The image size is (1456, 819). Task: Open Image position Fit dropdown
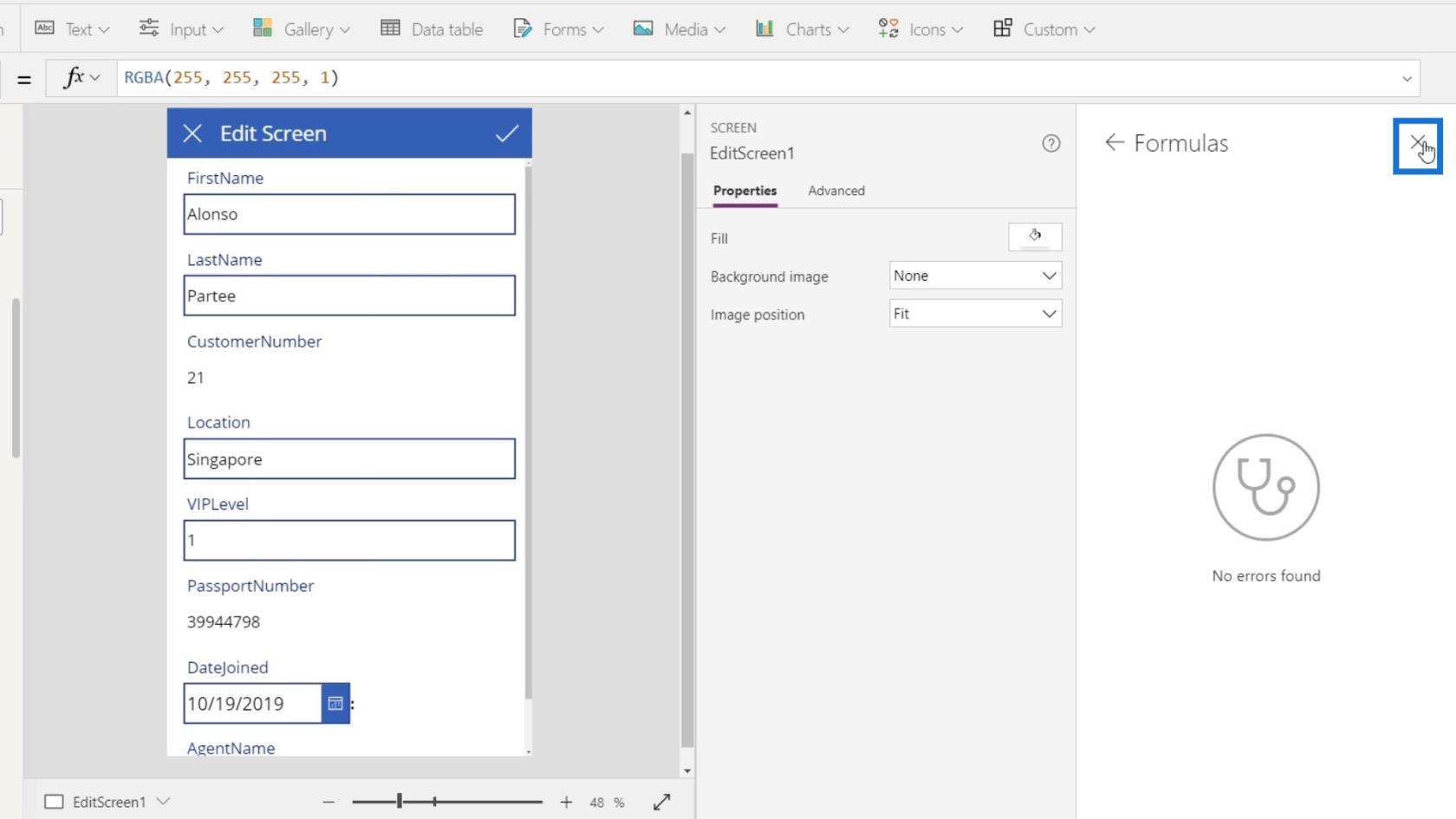coord(975,314)
